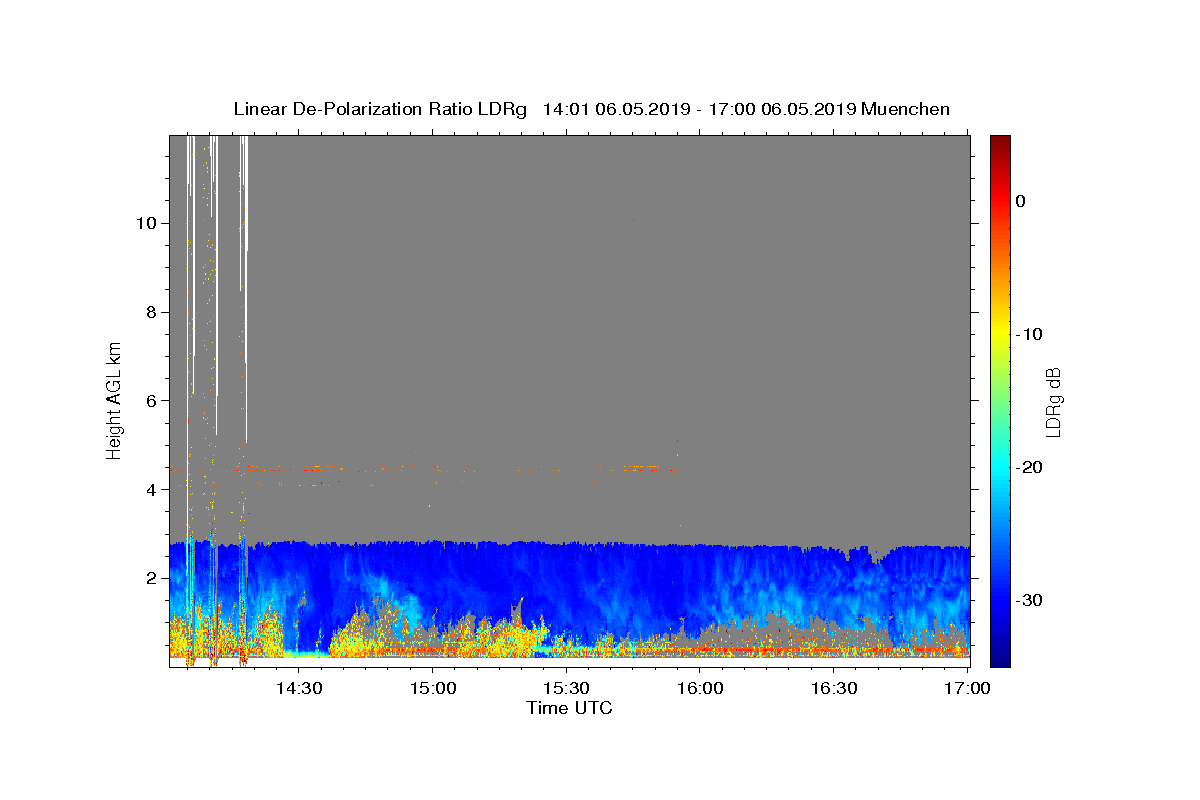Click the 'LDRg dB' colorbar label
The image size is (1200, 800).
coord(1053,402)
